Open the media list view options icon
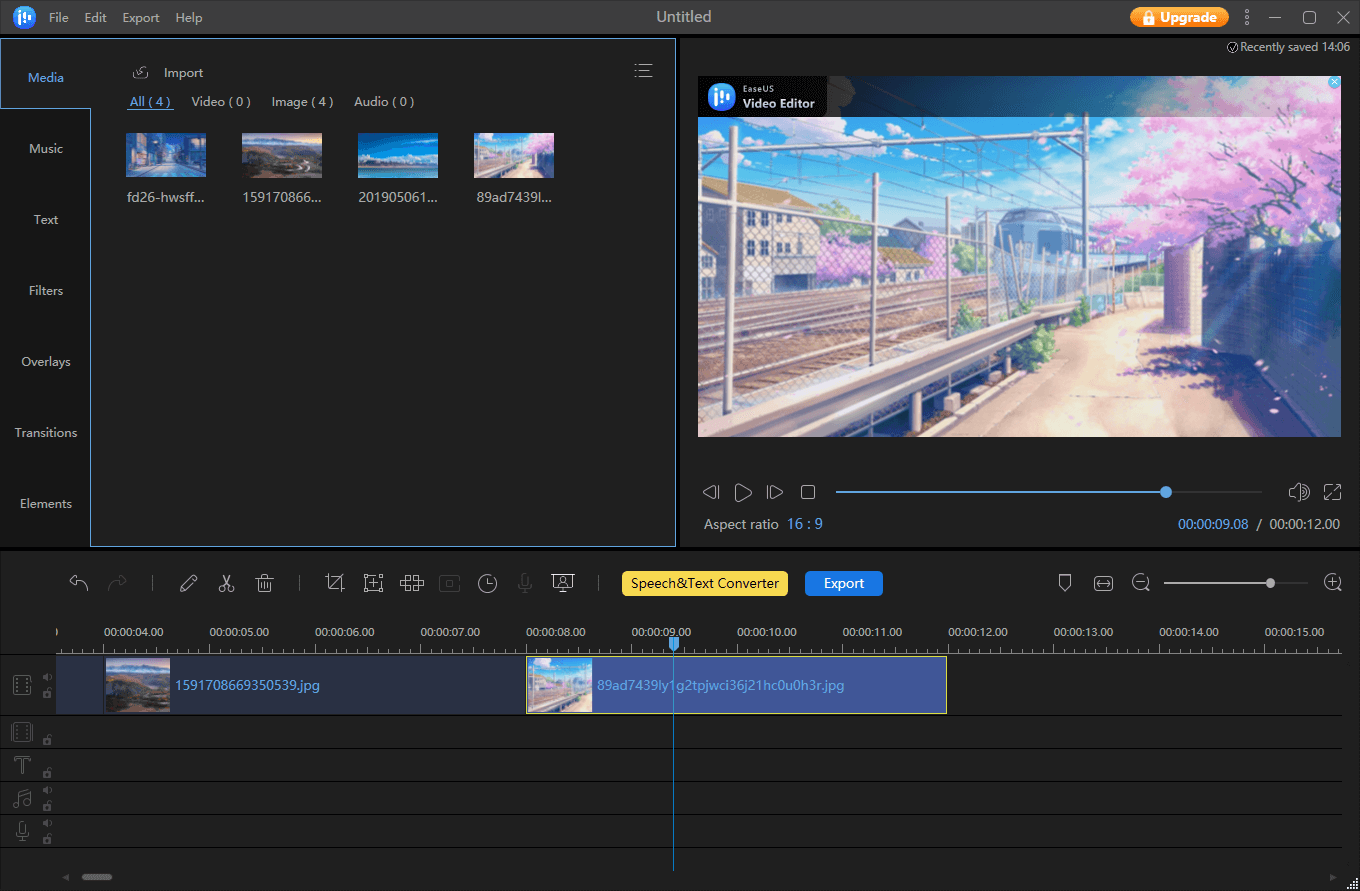The height and width of the screenshot is (891, 1360). pyautogui.click(x=643, y=70)
